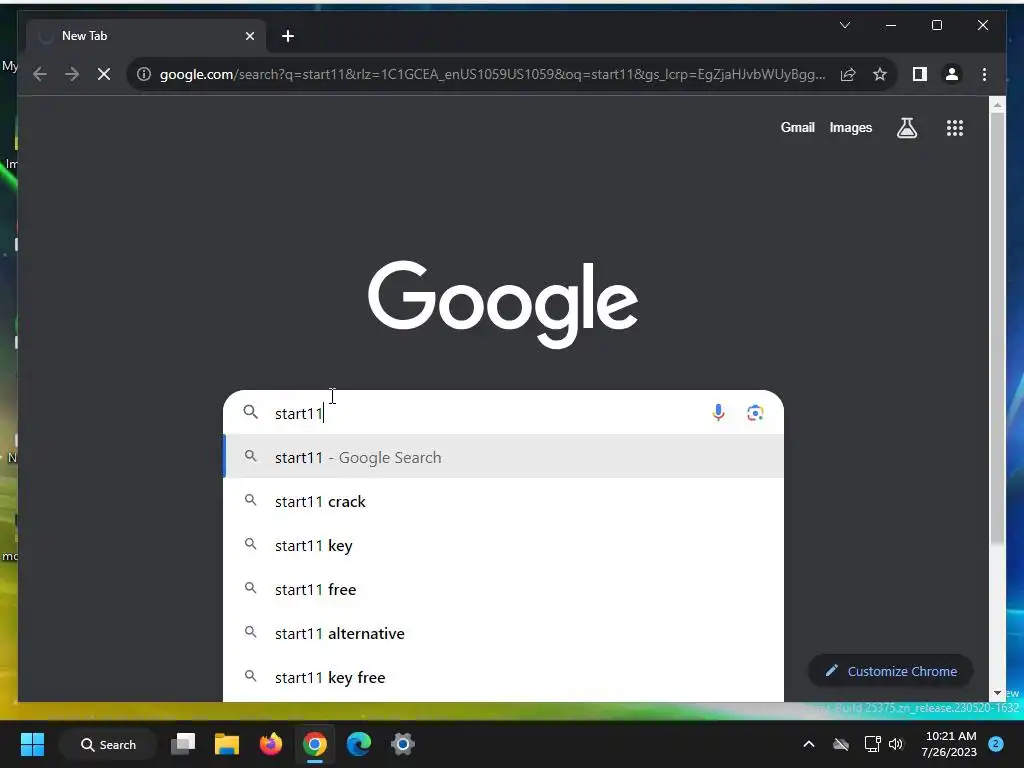Image resolution: width=1024 pixels, height=768 pixels.
Task: Open Task View on taskbar
Action: (183, 744)
